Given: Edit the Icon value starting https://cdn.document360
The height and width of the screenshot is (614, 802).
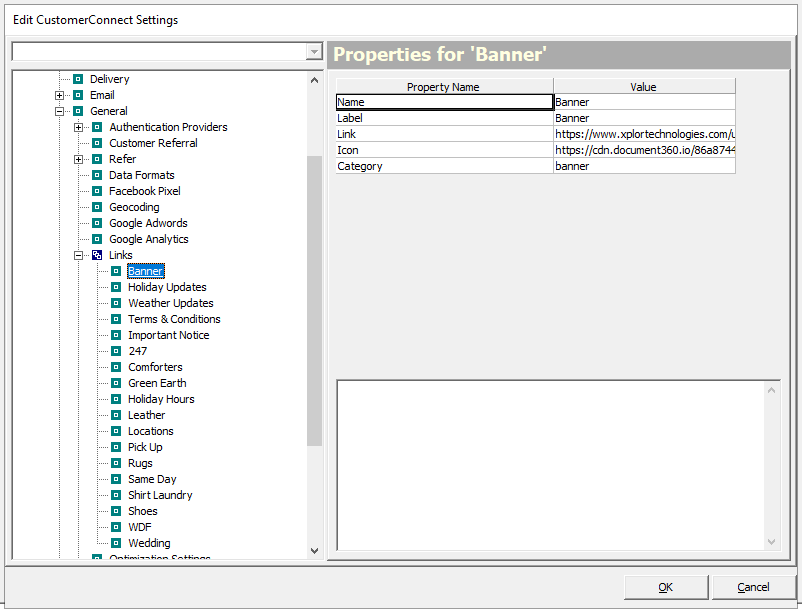Looking at the screenshot, I should pyautogui.click(x=644, y=150).
